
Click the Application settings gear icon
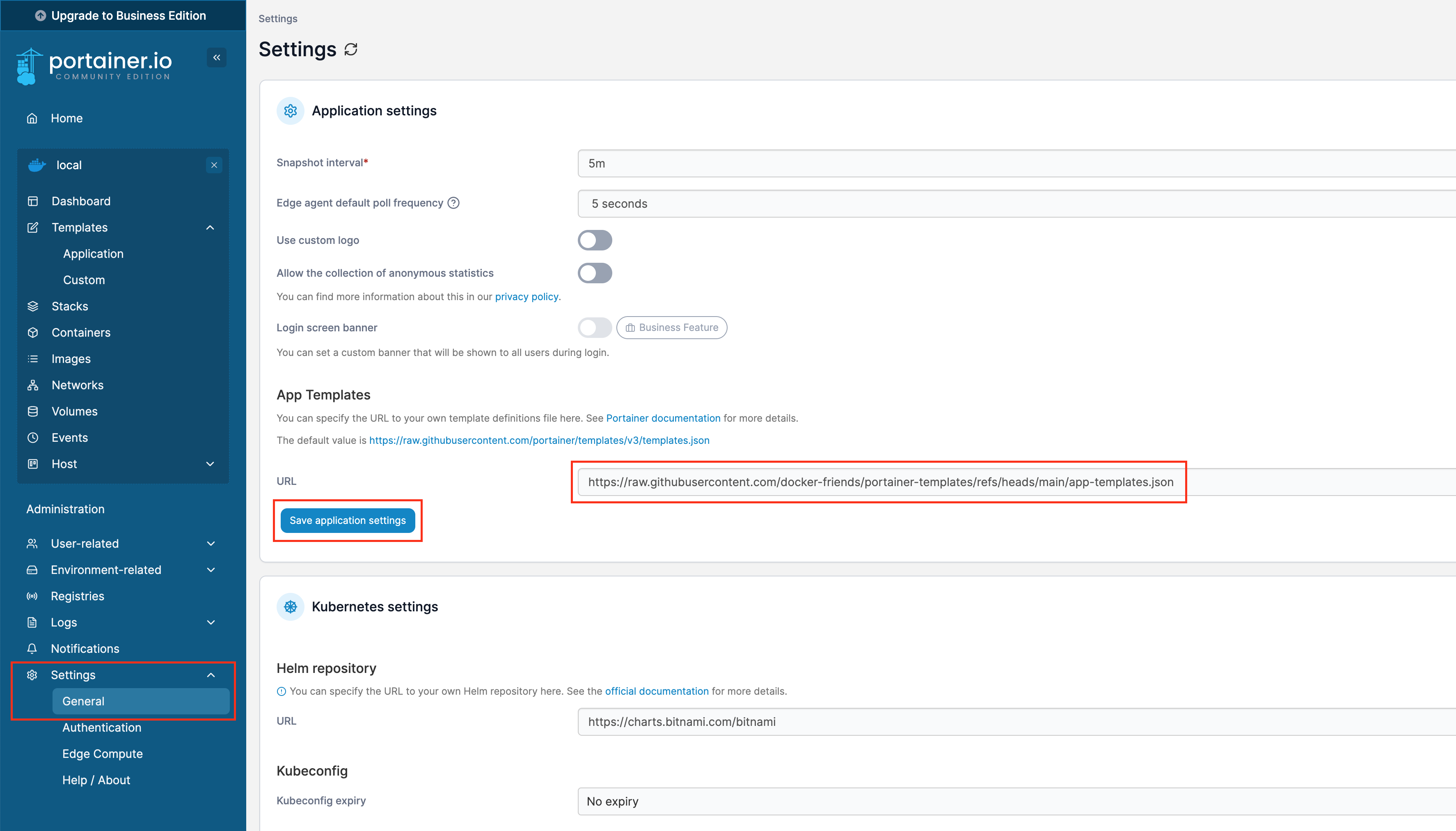[x=290, y=111]
